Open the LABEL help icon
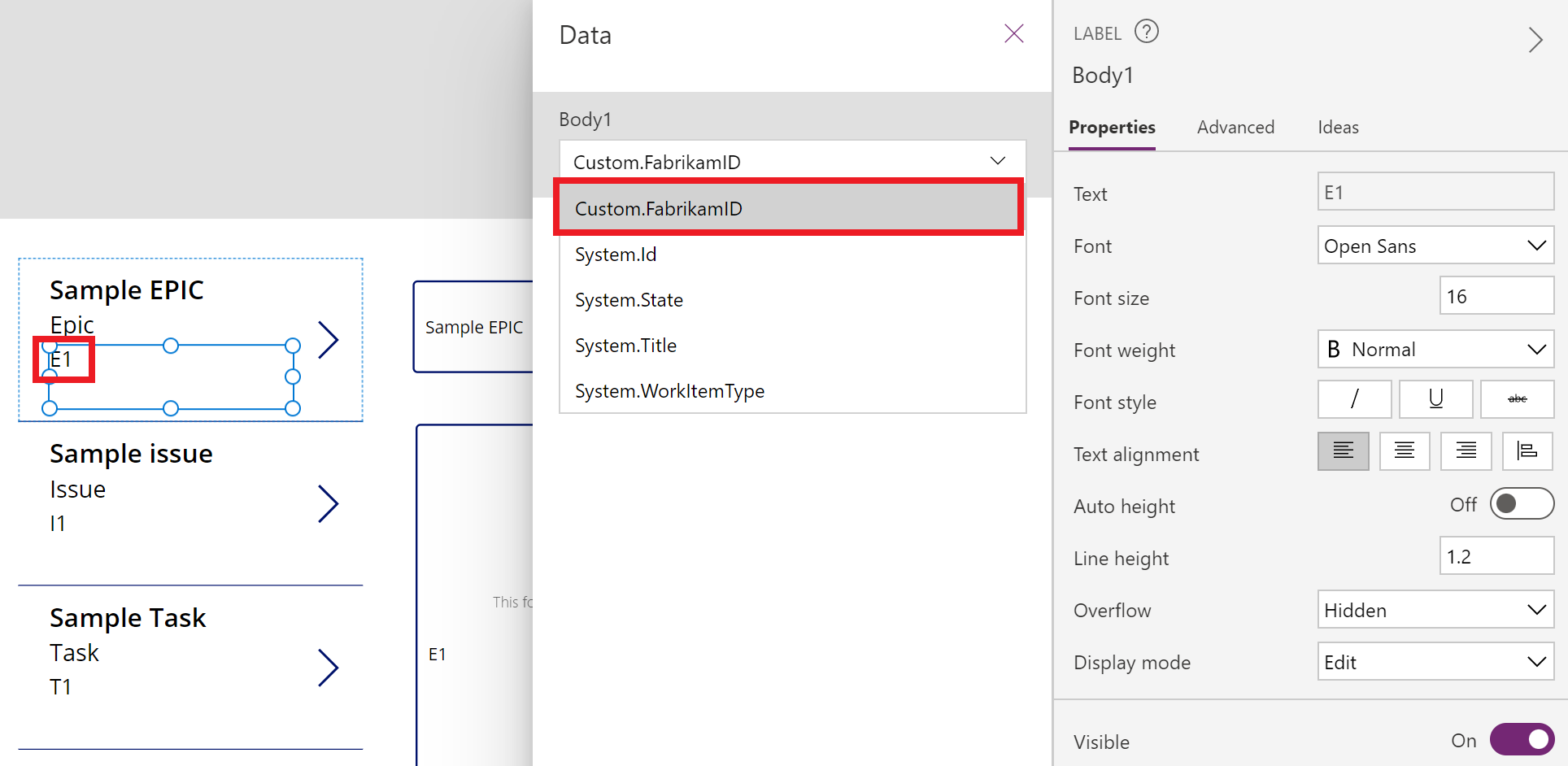The image size is (1568, 766). pyautogui.click(x=1147, y=32)
